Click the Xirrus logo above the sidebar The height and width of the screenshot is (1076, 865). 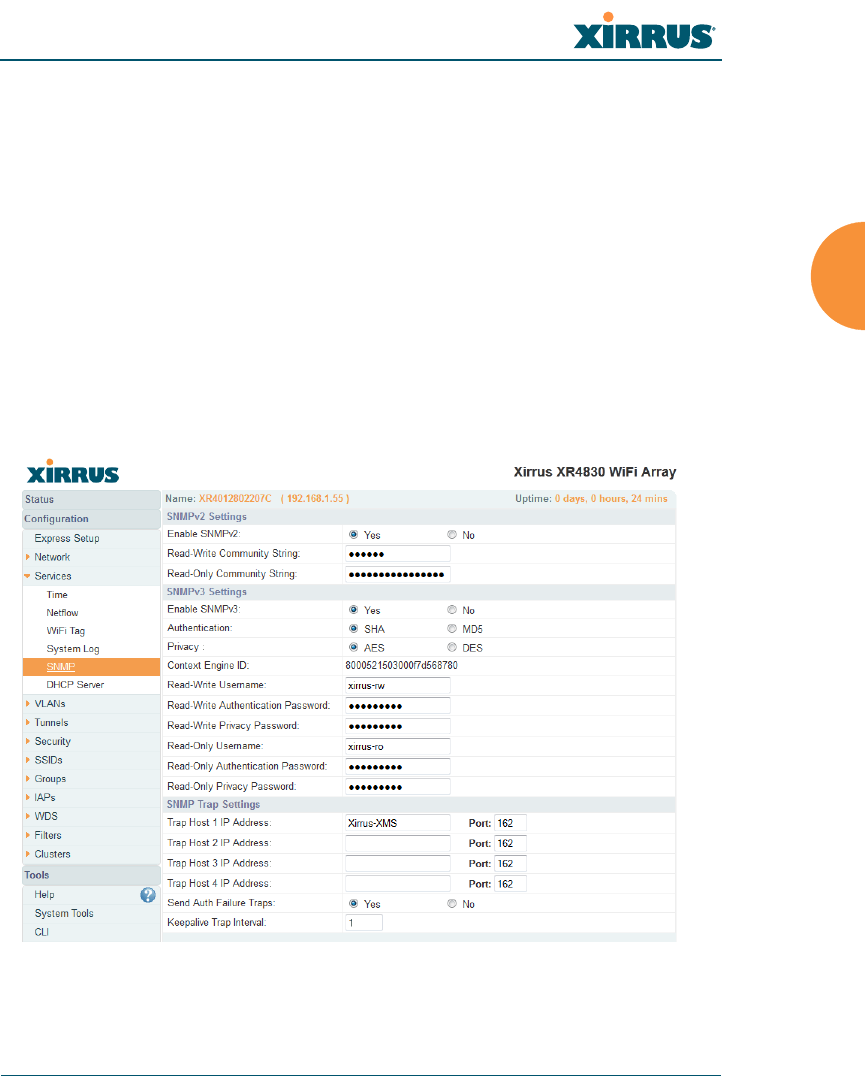point(73,471)
